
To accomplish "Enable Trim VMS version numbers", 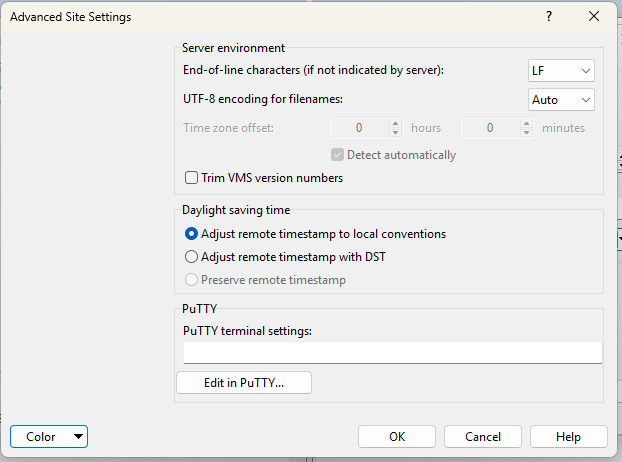I will coord(192,178).
